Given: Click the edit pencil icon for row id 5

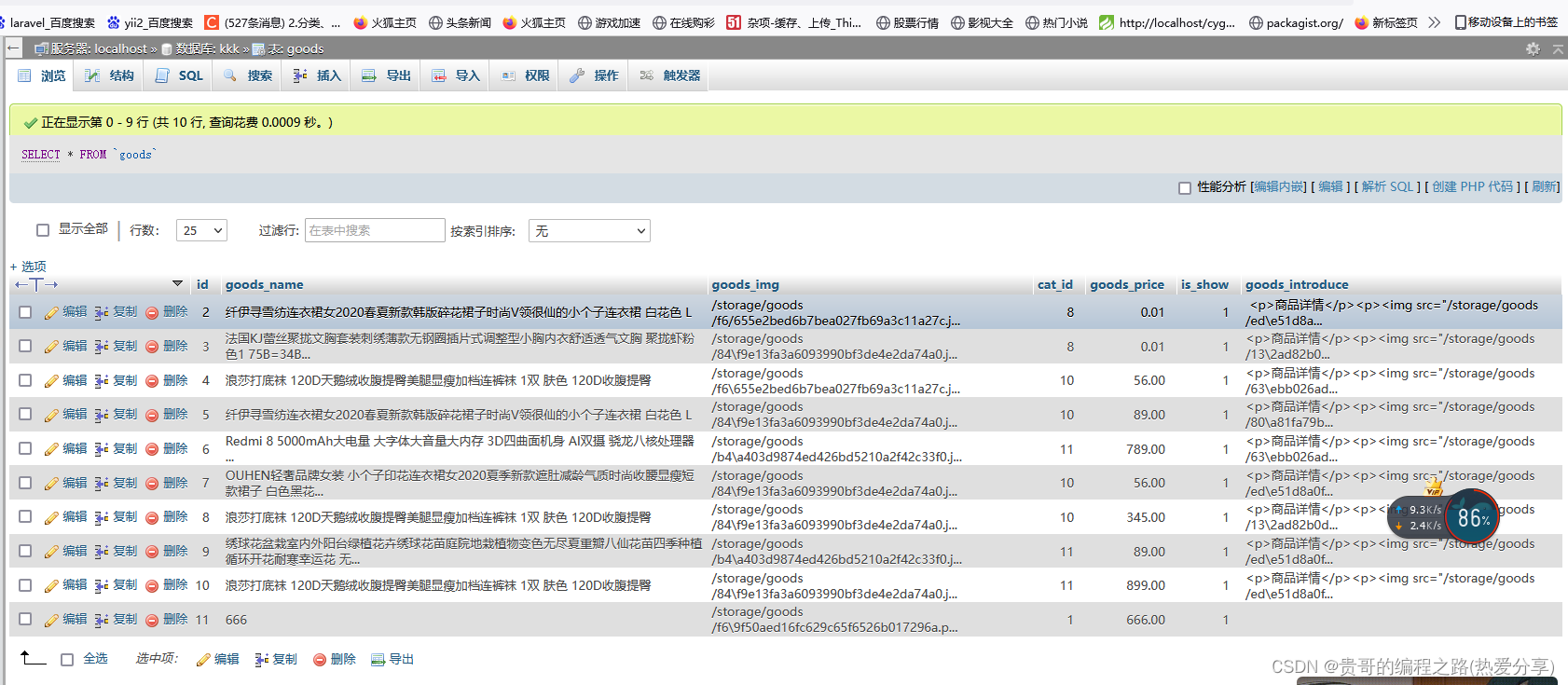Looking at the screenshot, I should [51, 415].
